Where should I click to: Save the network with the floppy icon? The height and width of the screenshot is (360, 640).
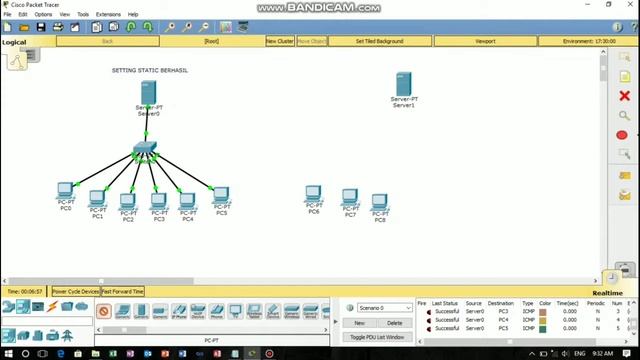click(x=41, y=27)
